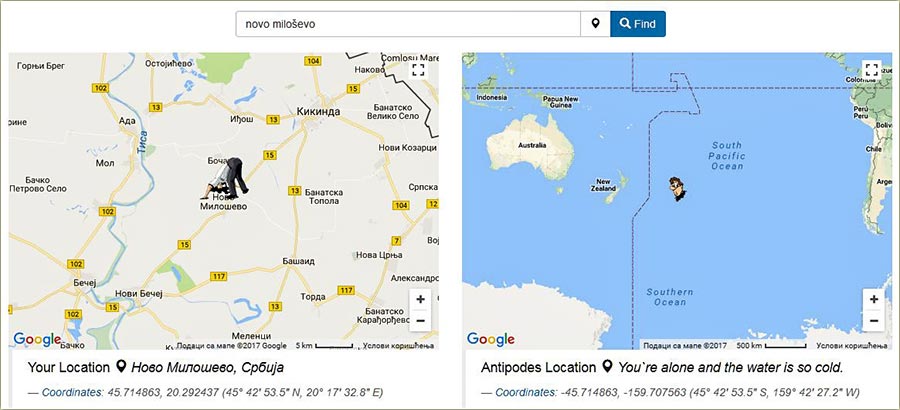Click the swimmer marker in the Pacific Ocean
Viewport: 900px width, 410px height.
(679, 187)
